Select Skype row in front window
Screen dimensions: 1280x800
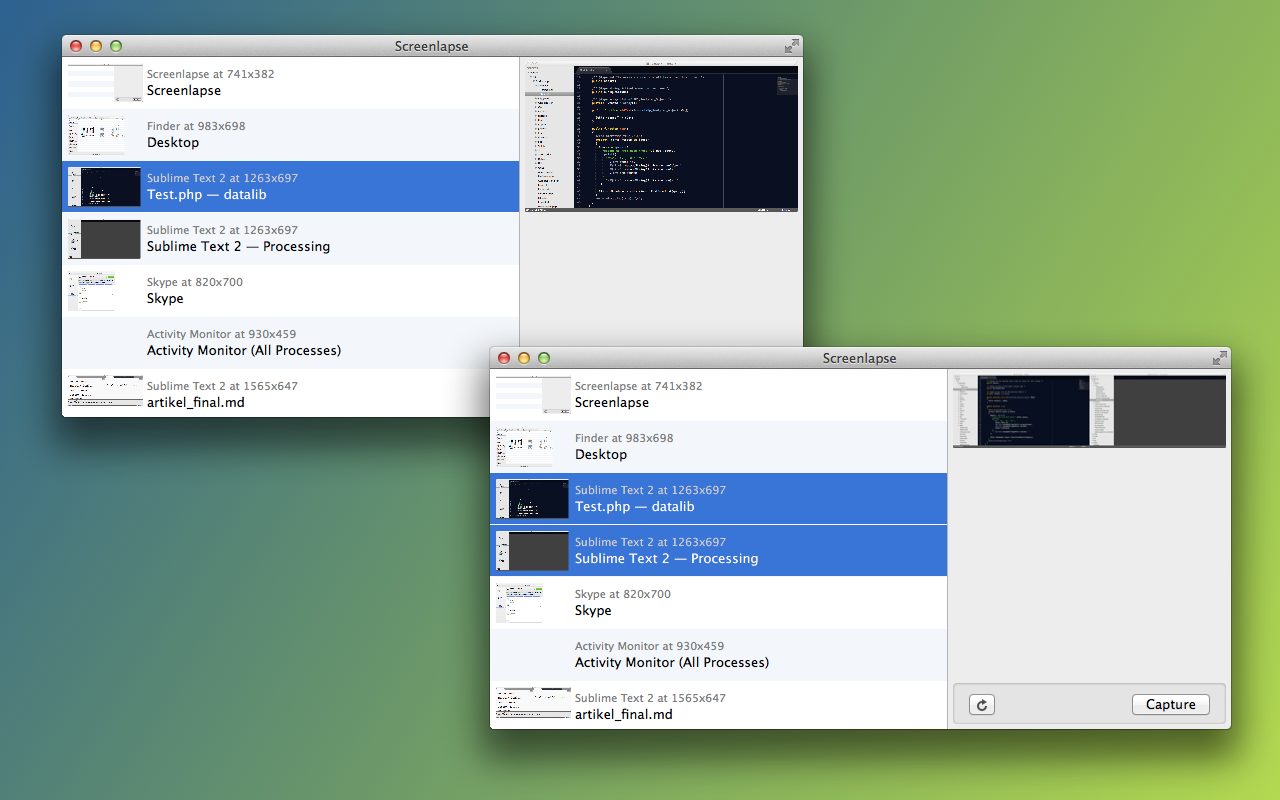718,603
